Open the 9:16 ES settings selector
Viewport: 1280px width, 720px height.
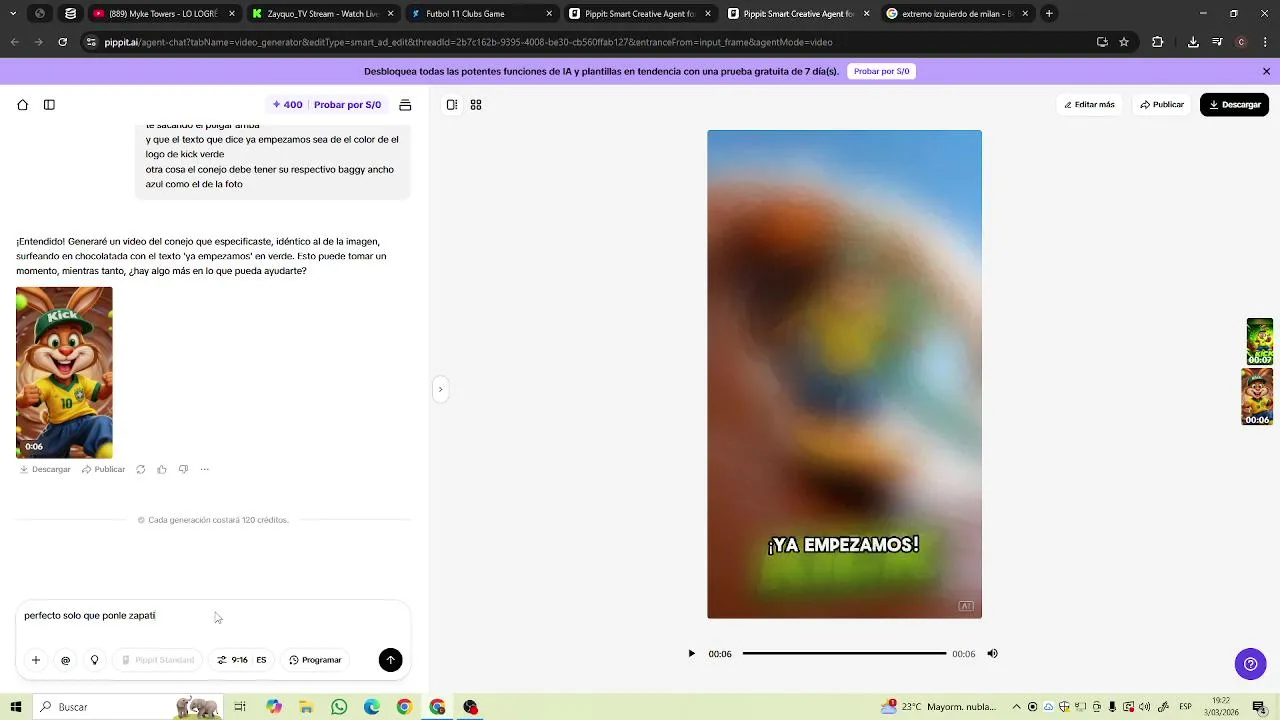(241, 660)
